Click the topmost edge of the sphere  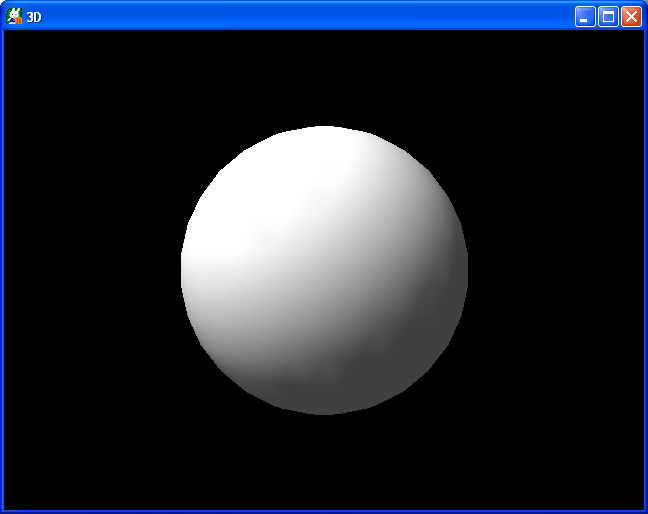[324, 129]
